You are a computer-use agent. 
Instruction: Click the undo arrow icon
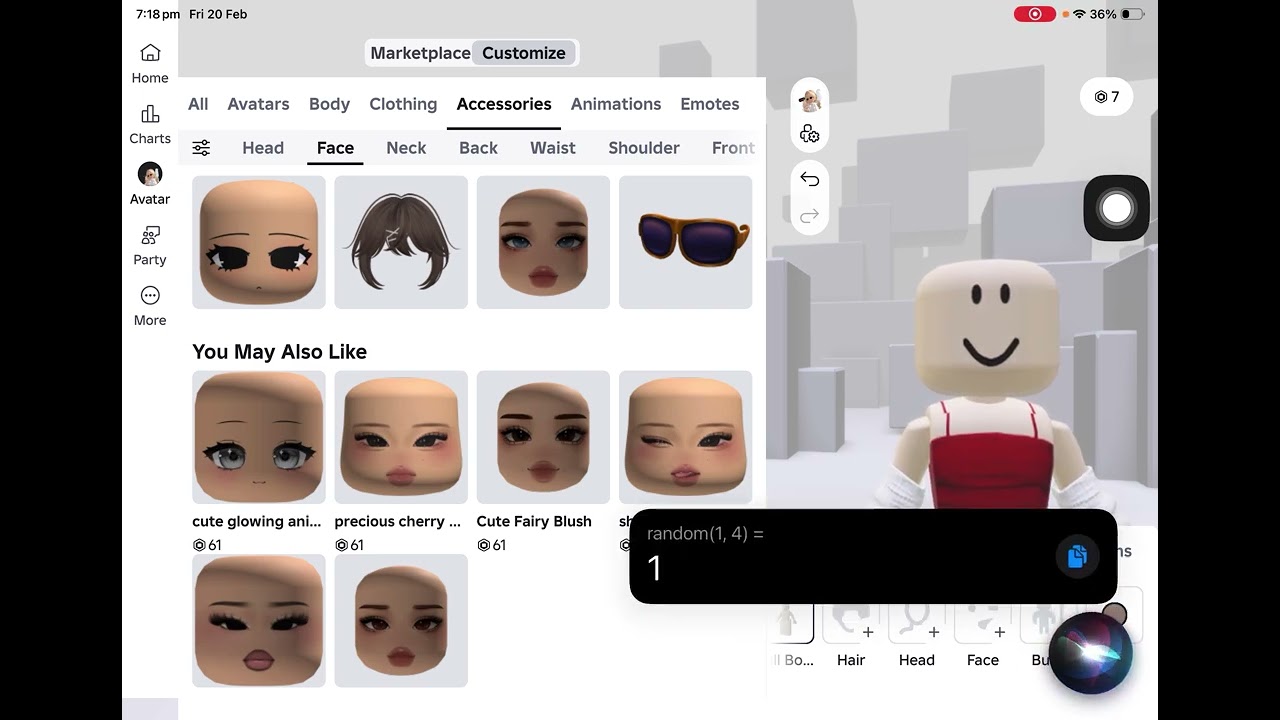[x=810, y=180]
